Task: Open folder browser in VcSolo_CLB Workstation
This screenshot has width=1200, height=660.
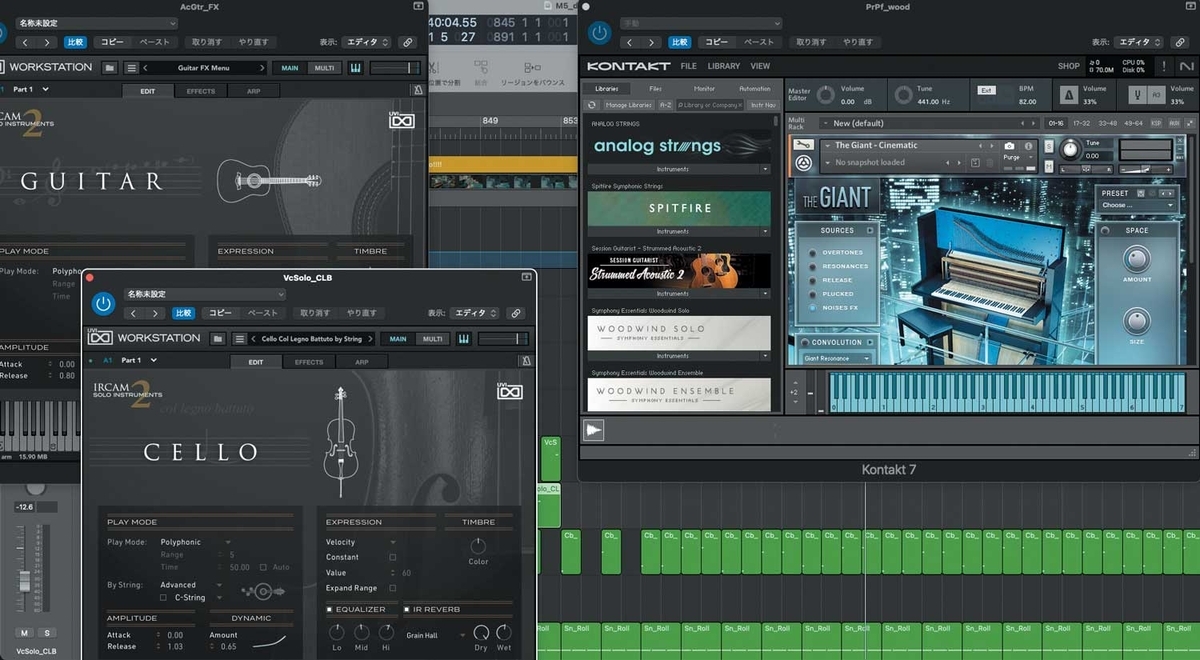Action: pos(217,339)
